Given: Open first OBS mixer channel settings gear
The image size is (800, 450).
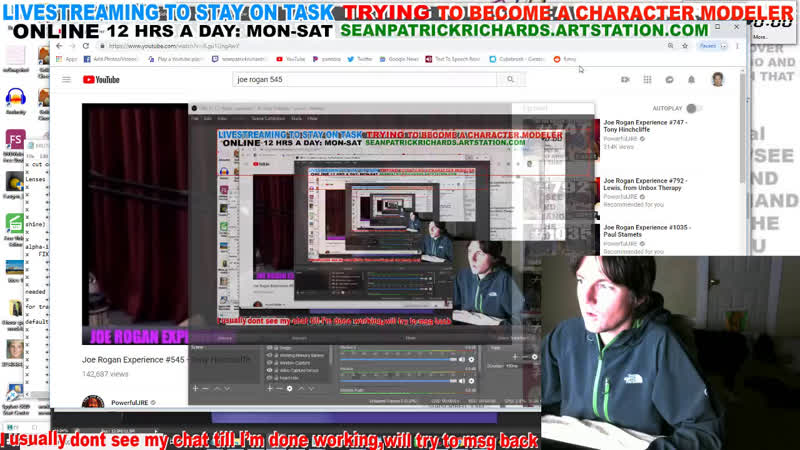Looking at the screenshot, I should (x=471, y=360).
